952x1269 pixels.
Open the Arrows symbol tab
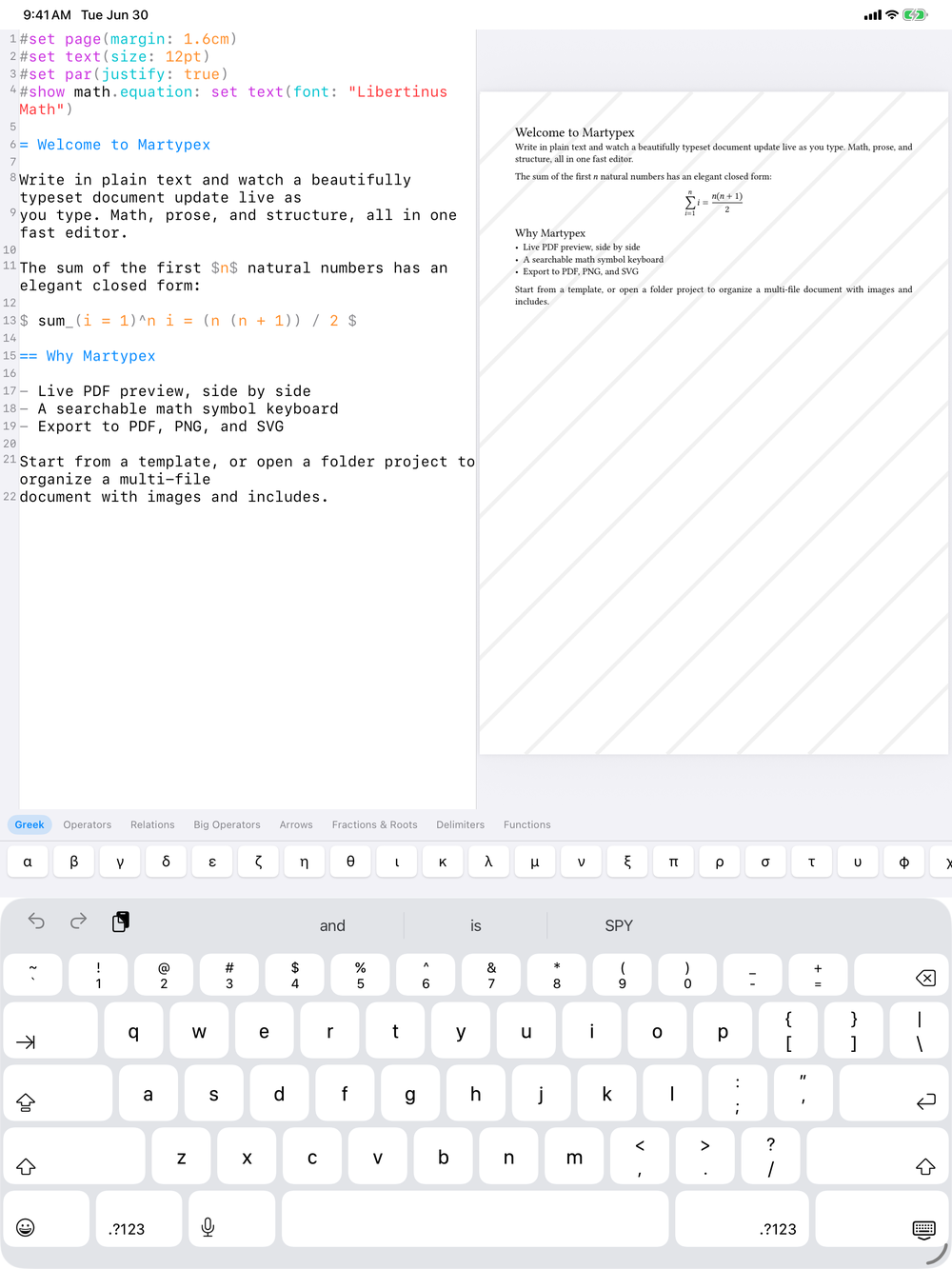(x=296, y=824)
